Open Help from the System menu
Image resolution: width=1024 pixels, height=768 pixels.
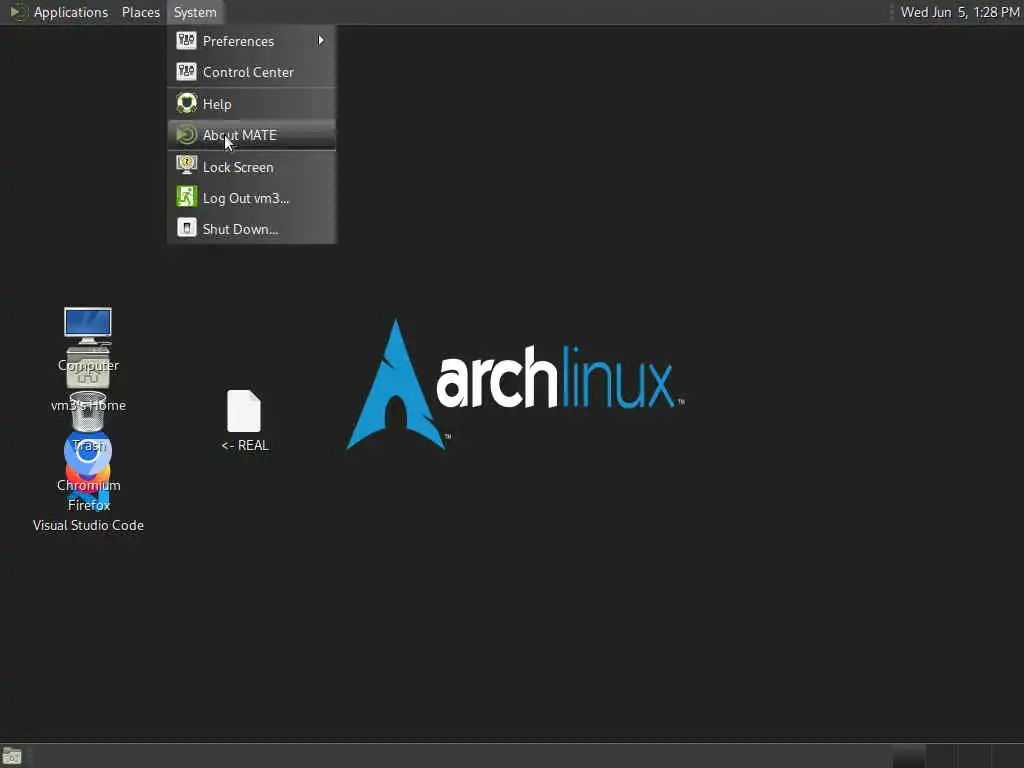(x=251, y=104)
